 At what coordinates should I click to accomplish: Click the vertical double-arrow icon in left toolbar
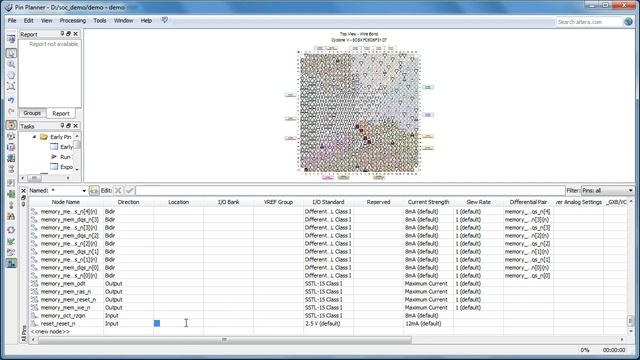pyautogui.click(x=11, y=205)
